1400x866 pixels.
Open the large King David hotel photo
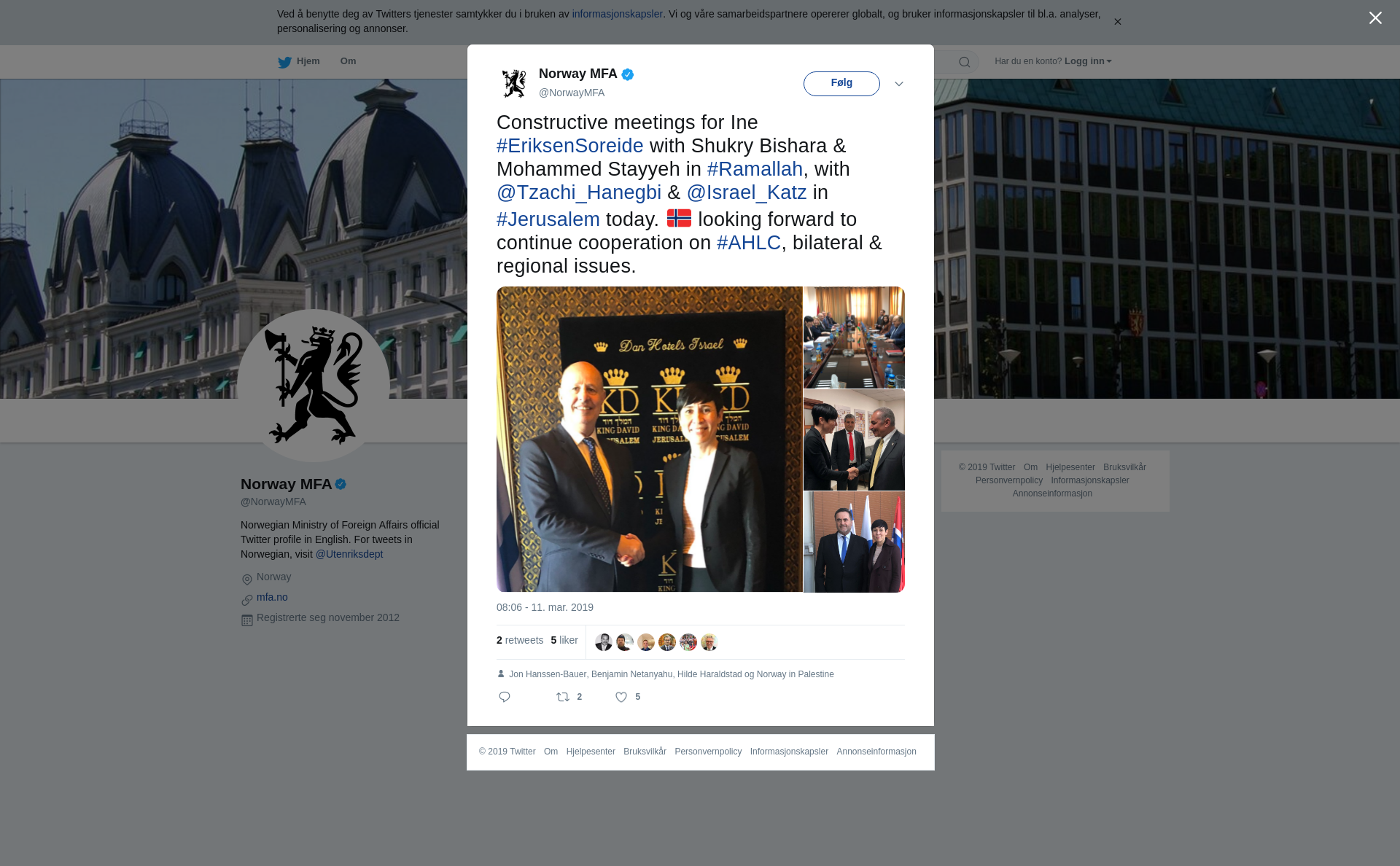(650, 439)
